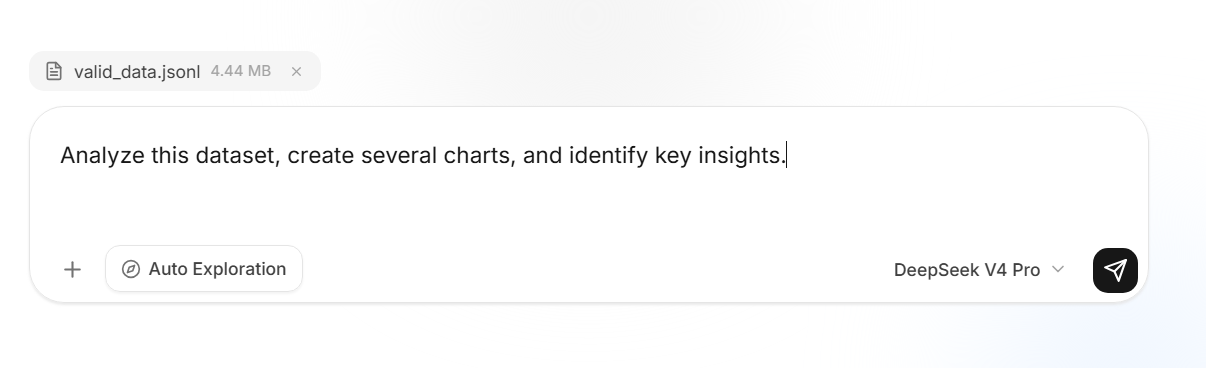Open the DeepSeek V4 Pro model selector

pos(979,270)
